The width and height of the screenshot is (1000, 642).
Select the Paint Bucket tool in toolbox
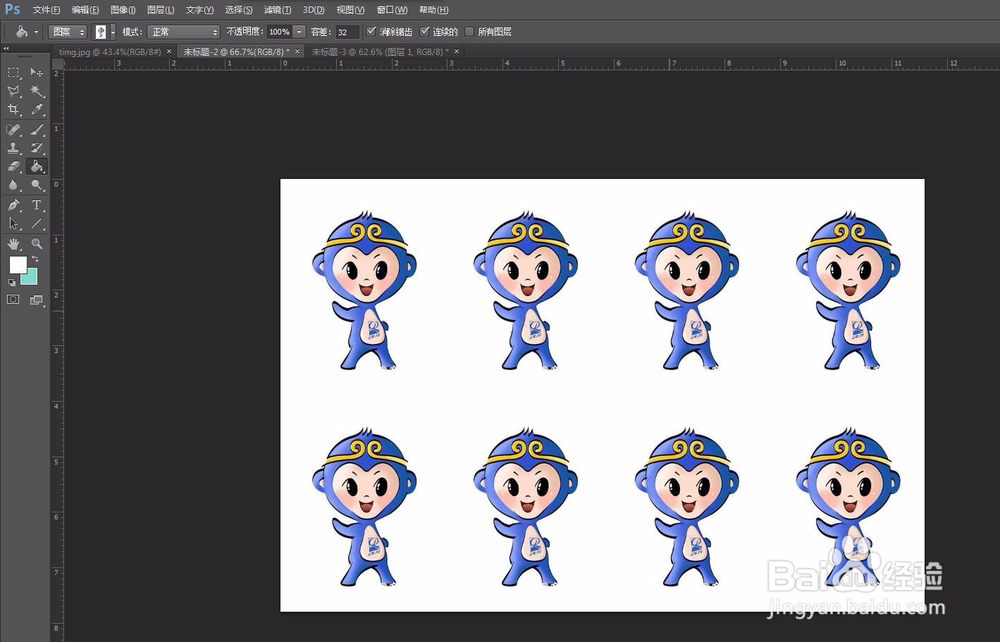tap(37, 166)
